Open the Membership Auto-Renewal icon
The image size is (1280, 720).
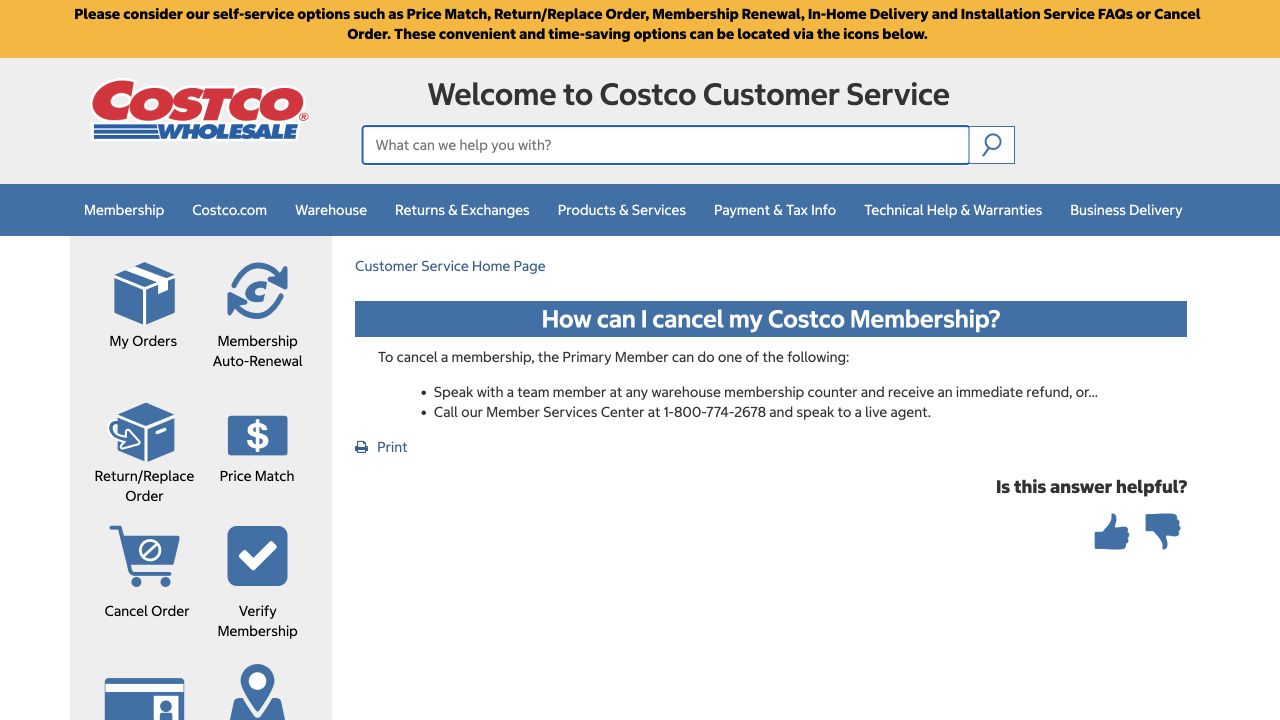257,291
